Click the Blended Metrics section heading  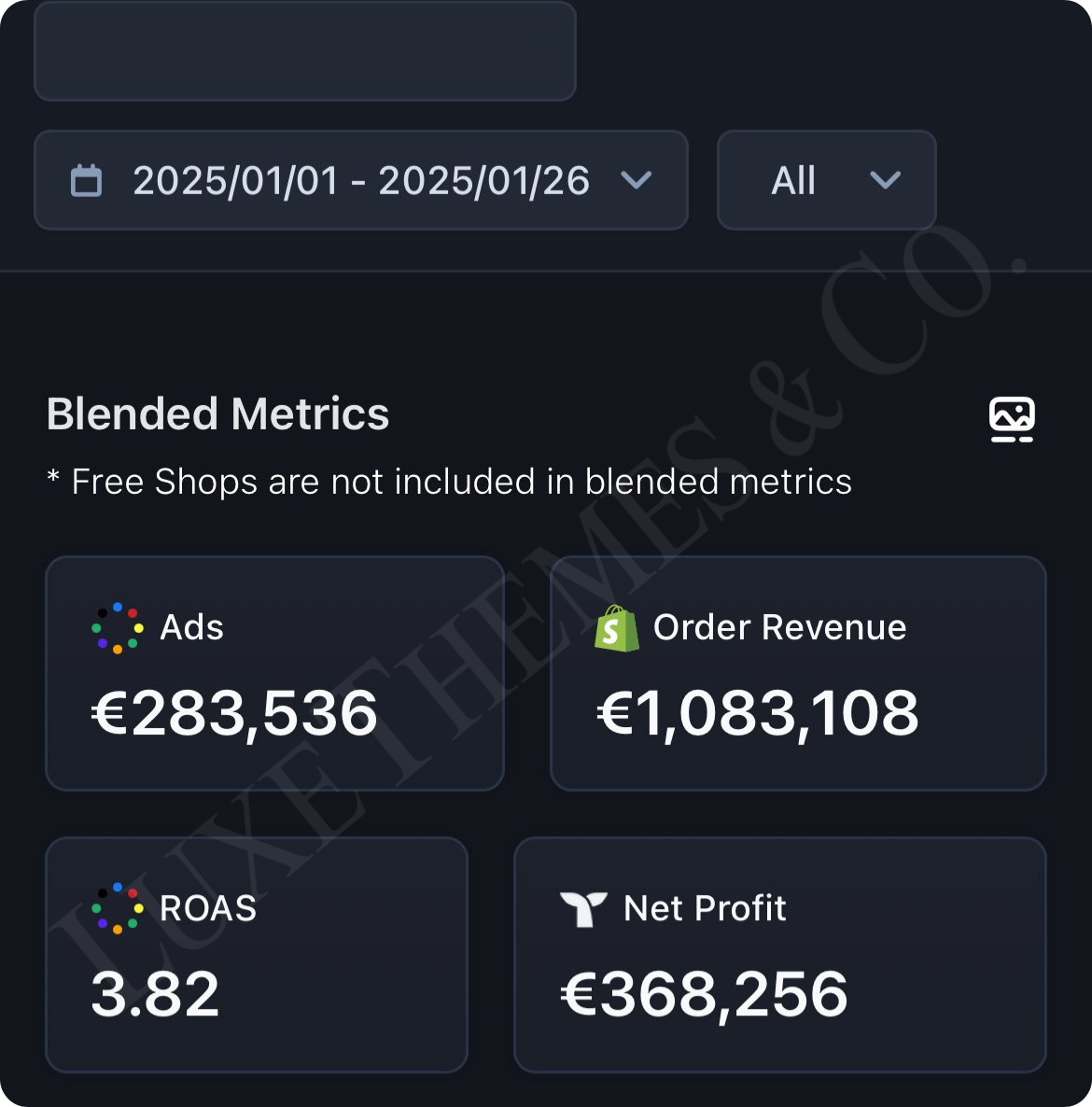(x=217, y=414)
